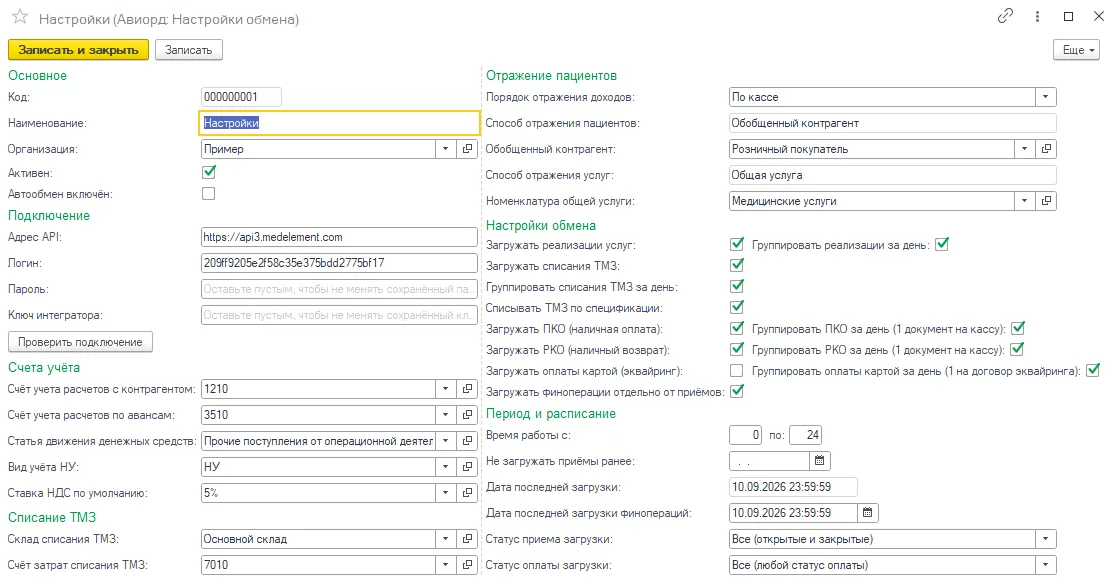
Task: Uncheck the 'Активен' checkbox
Action: tap(208, 172)
